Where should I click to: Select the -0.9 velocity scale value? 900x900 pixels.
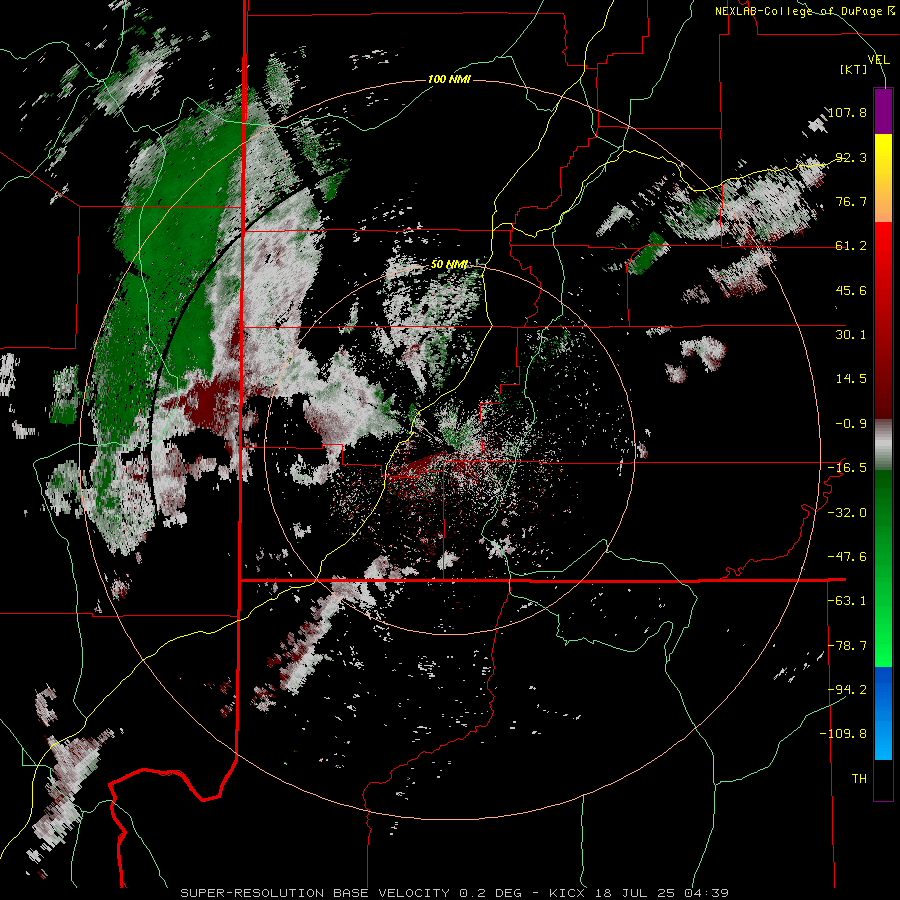tap(851, 424)
